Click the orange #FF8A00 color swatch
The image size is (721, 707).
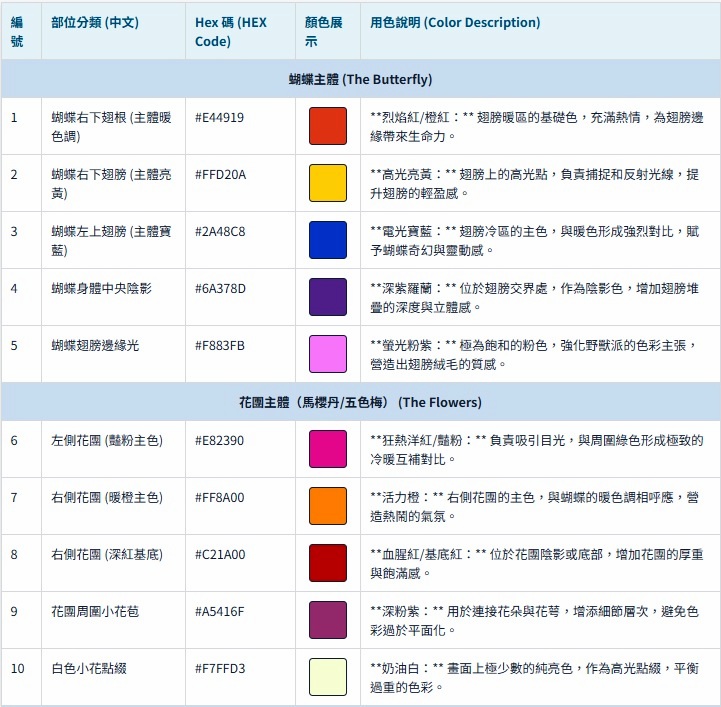tap(327, 506)
